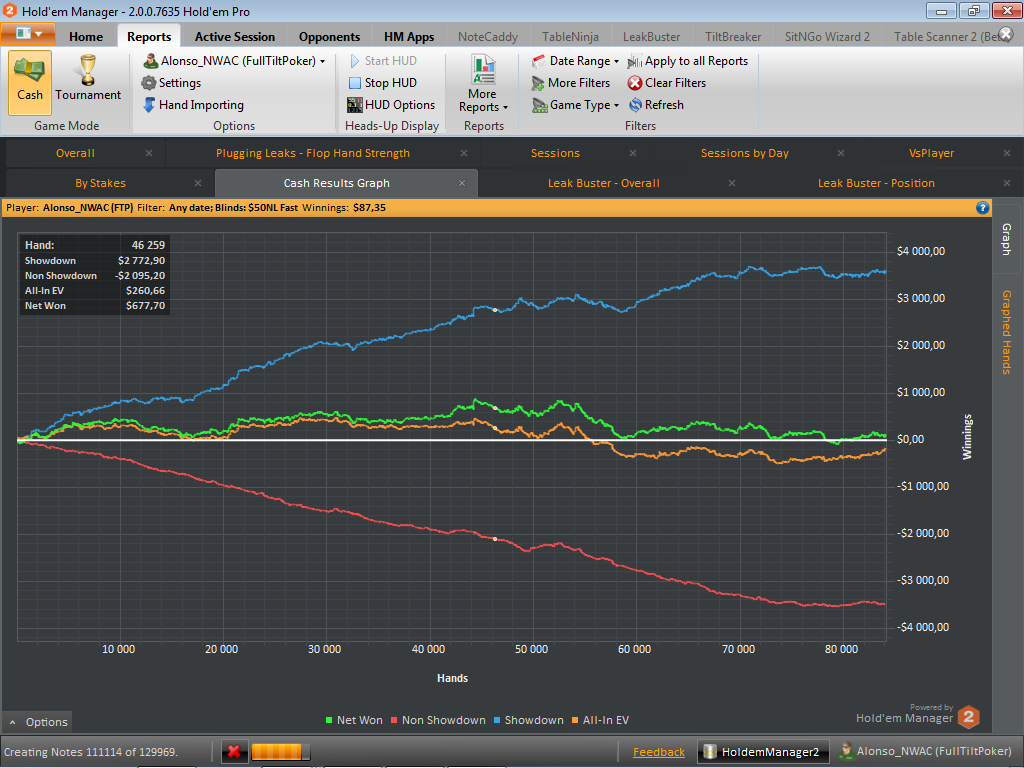Open LeakBuster tab

pyautogui.click(x=651, y=37)
